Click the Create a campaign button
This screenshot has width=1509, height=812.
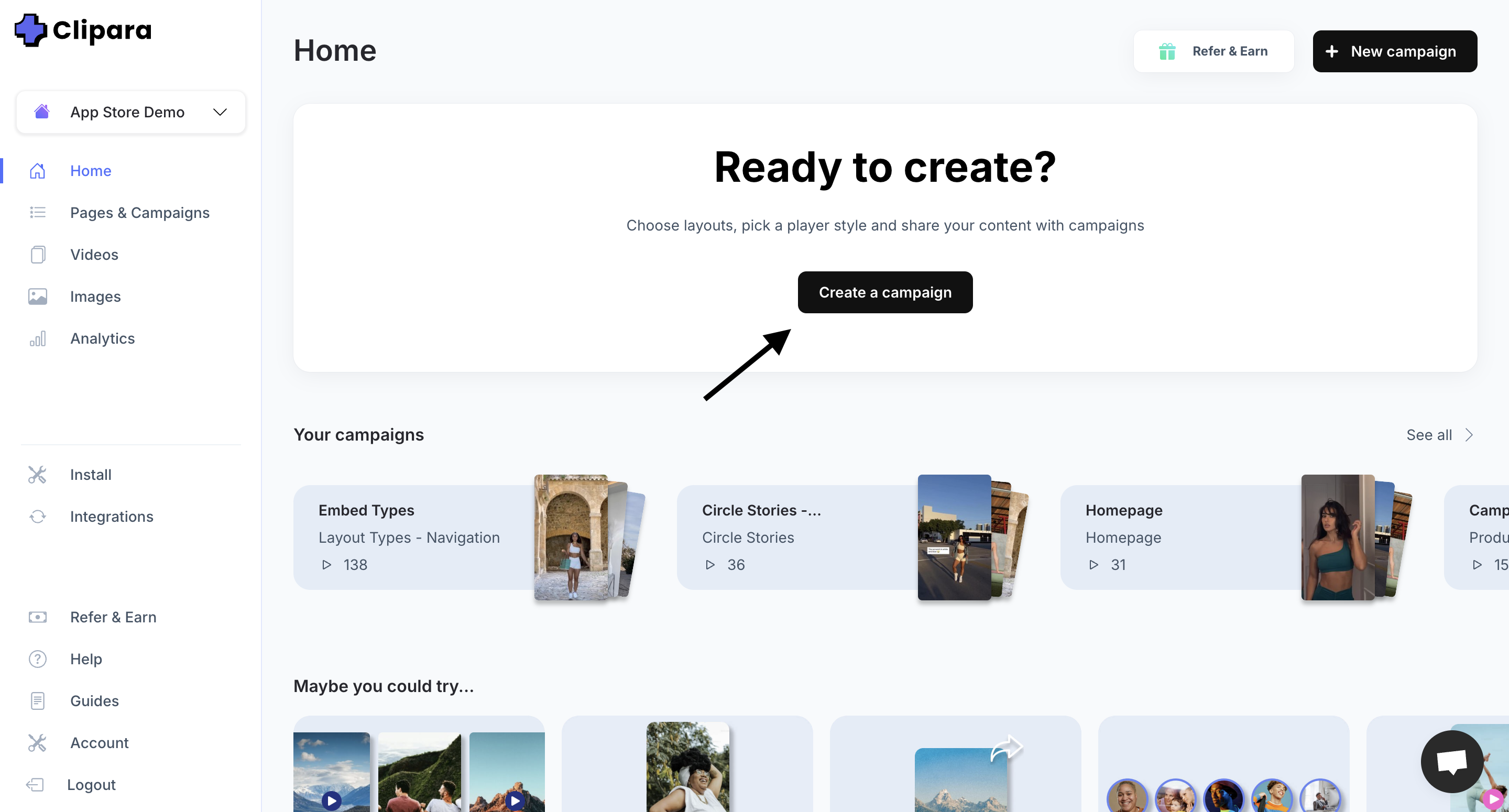click(885, 292)
